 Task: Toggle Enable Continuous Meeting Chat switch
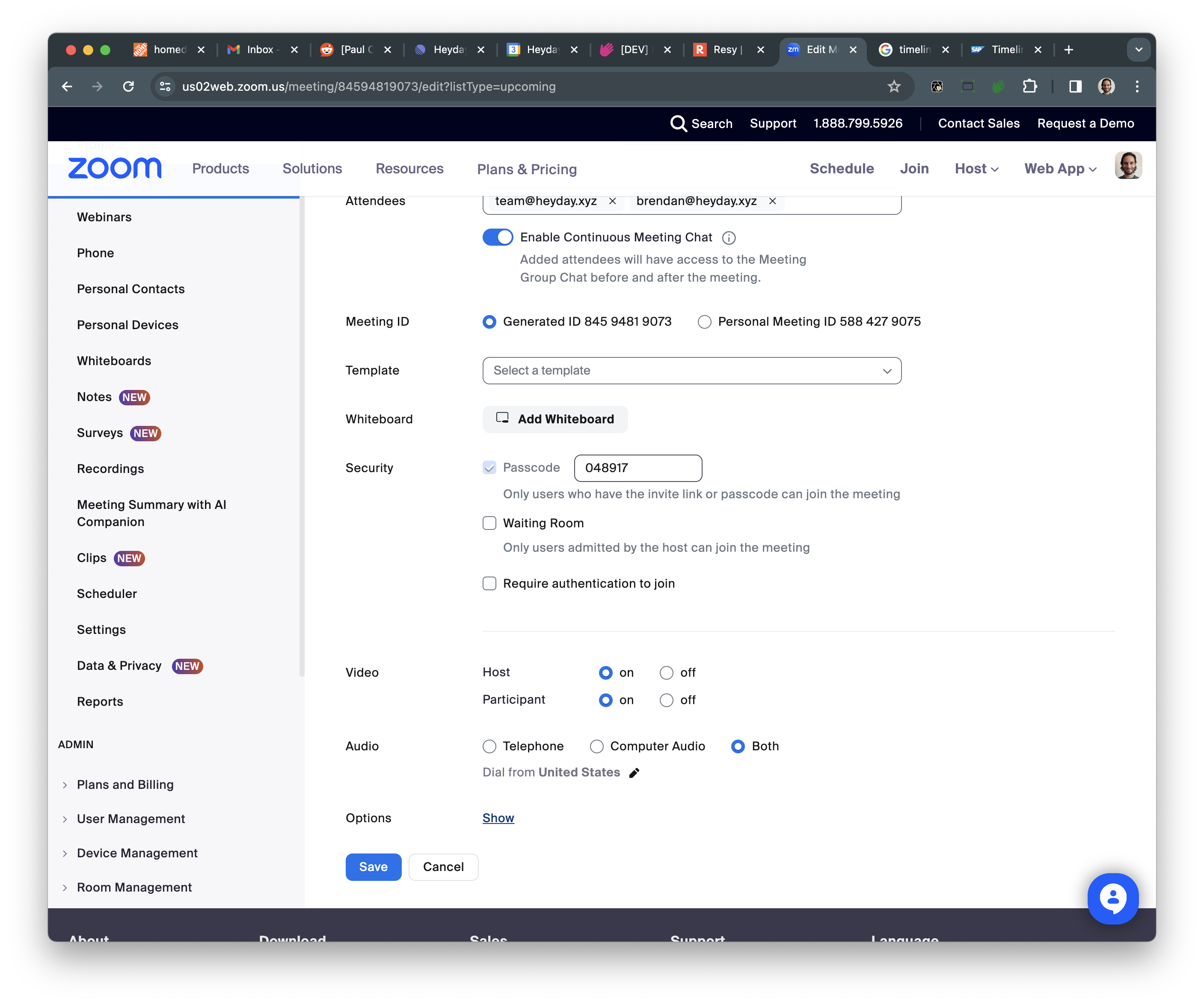[x=498, y=237]
